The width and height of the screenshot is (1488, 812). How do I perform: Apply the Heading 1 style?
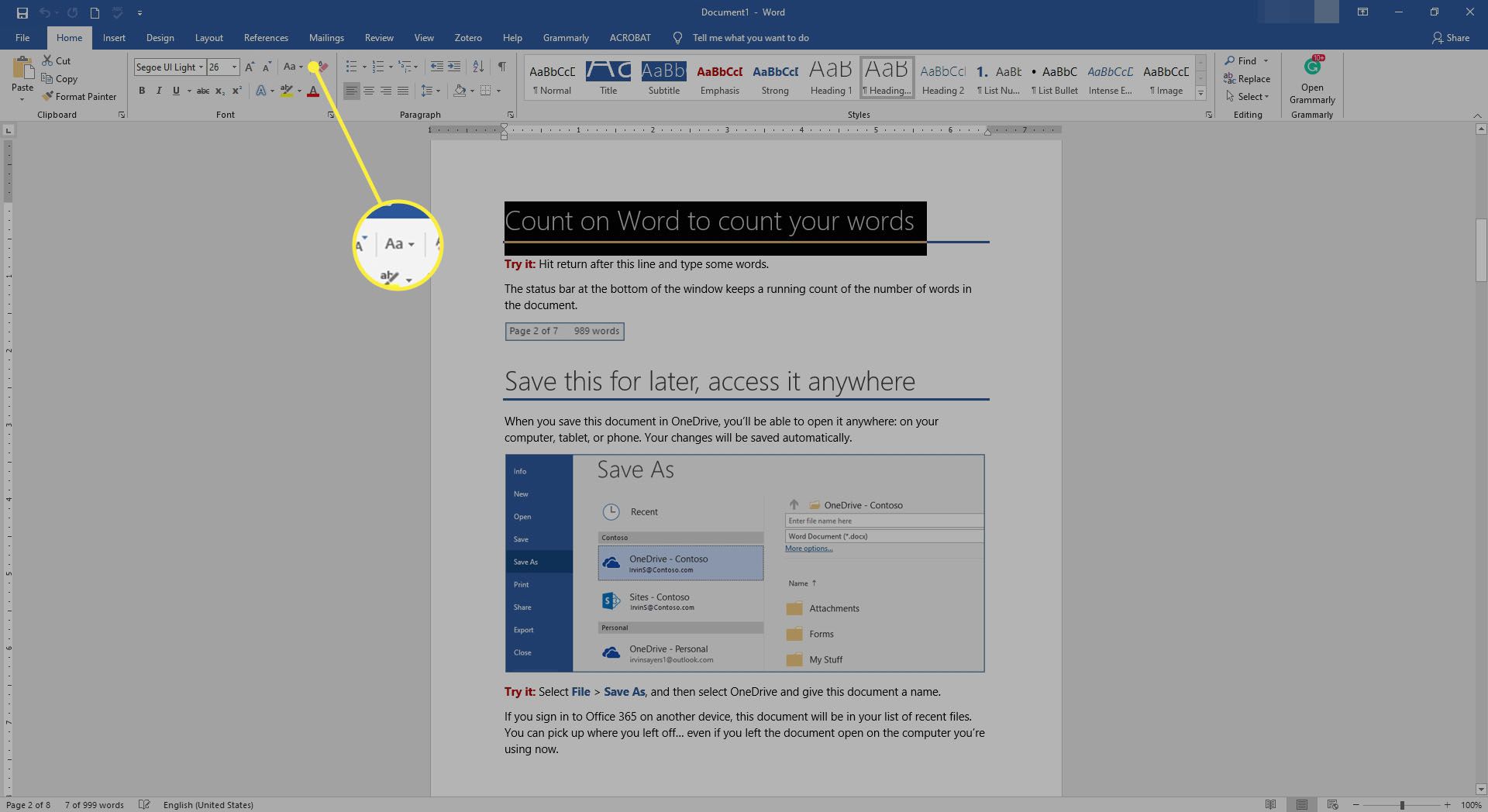831,77
